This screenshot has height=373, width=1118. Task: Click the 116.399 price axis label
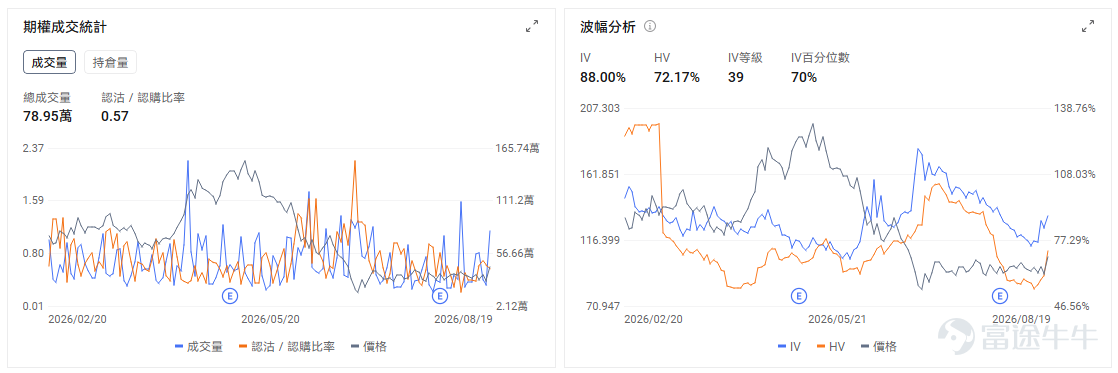tap(600, 240)
